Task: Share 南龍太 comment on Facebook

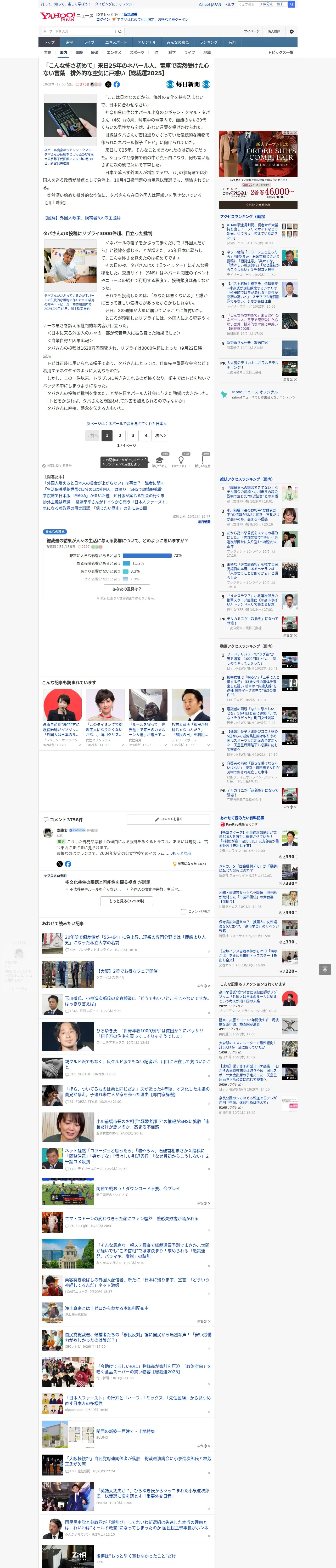Action: tap(68, 864)
